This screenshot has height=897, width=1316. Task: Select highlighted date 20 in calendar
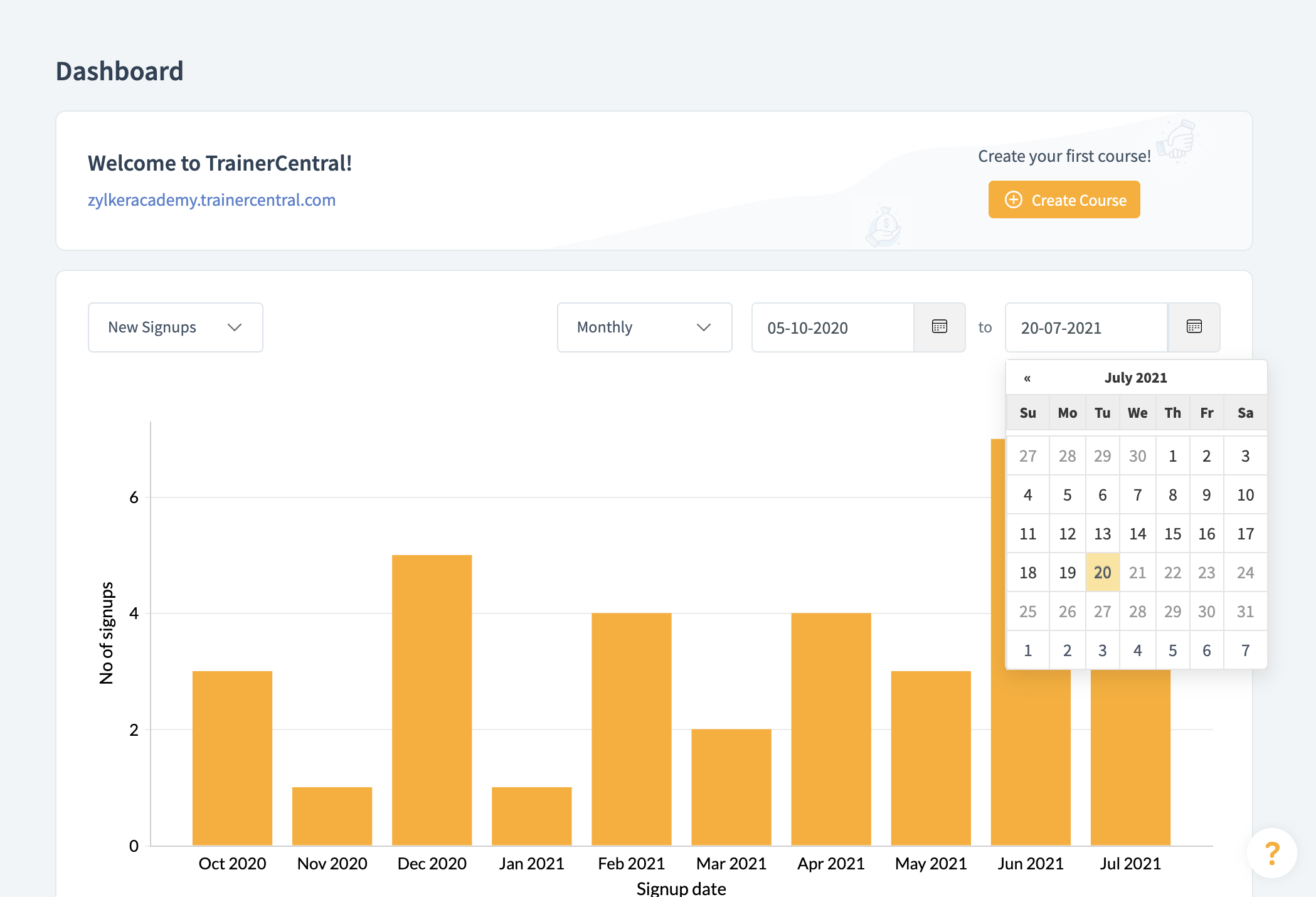tap(1102, 573)
